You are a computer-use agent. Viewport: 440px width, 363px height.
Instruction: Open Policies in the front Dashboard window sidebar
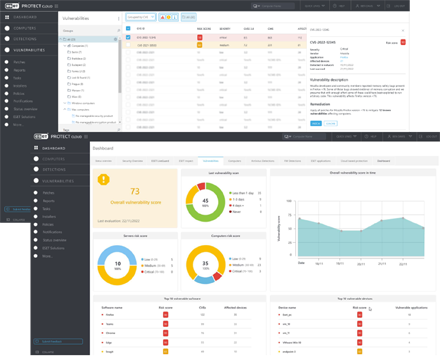click(x=48, y=224)
